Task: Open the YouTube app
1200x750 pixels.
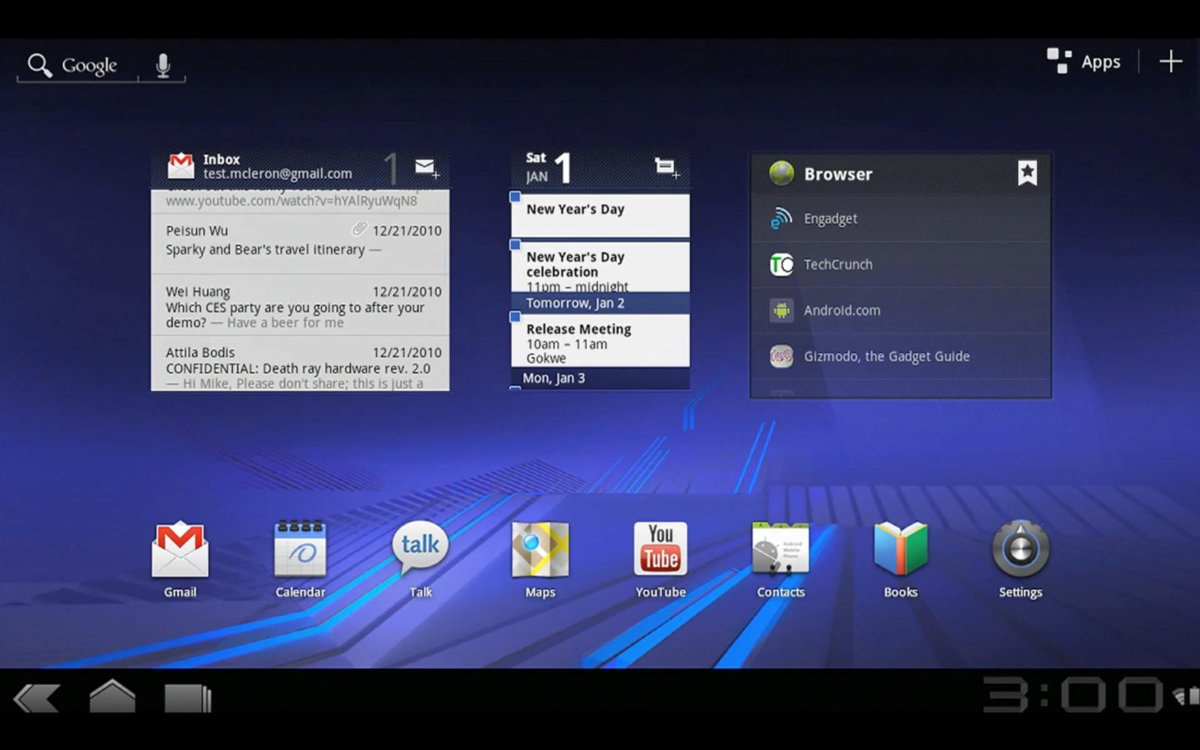Action: 660,551
